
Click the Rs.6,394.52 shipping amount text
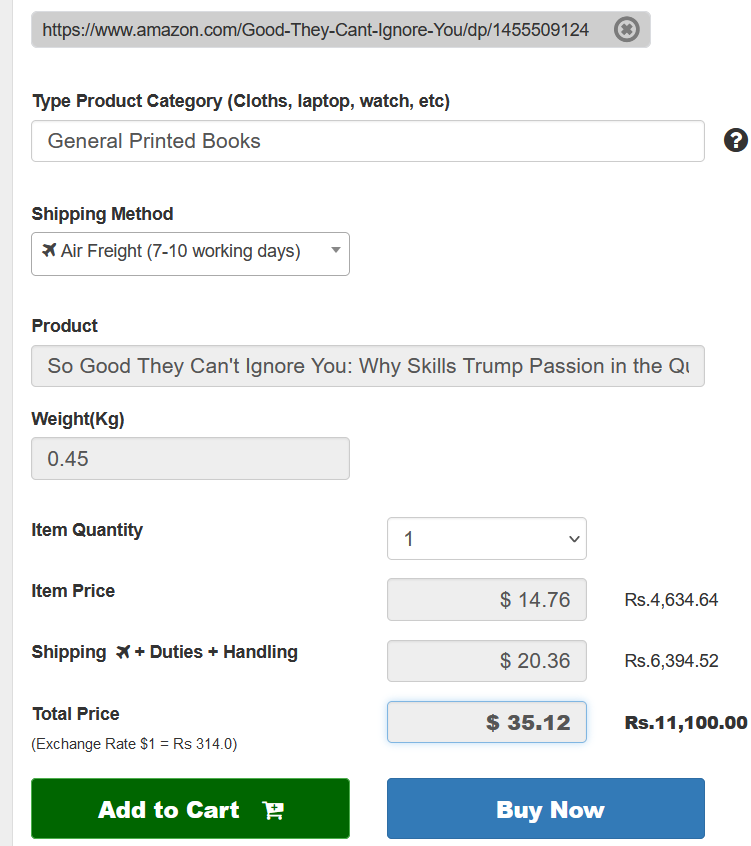(671, 660)
